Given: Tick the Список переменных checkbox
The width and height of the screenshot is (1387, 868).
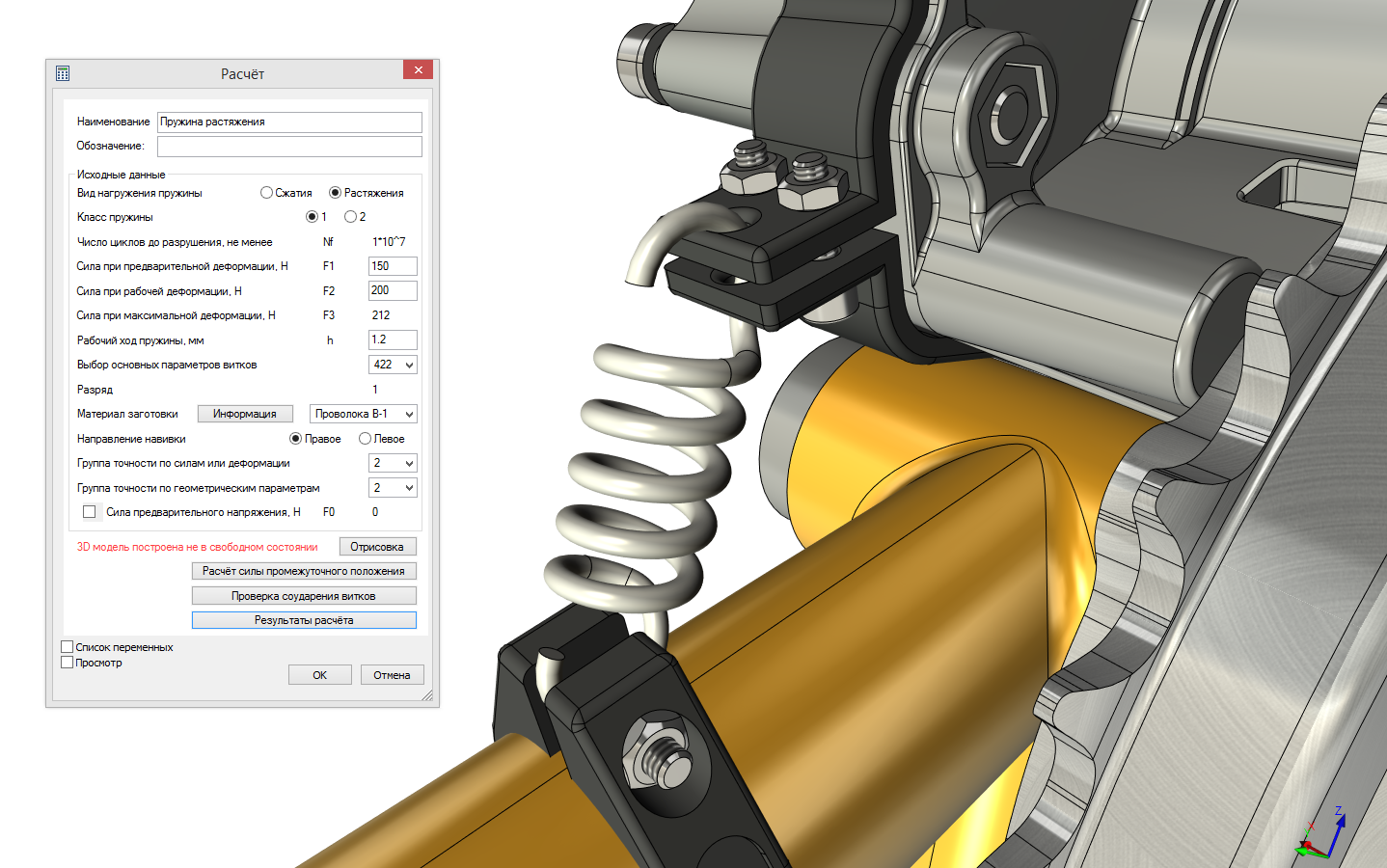Looking at the screenshot, I should (68, 647).
